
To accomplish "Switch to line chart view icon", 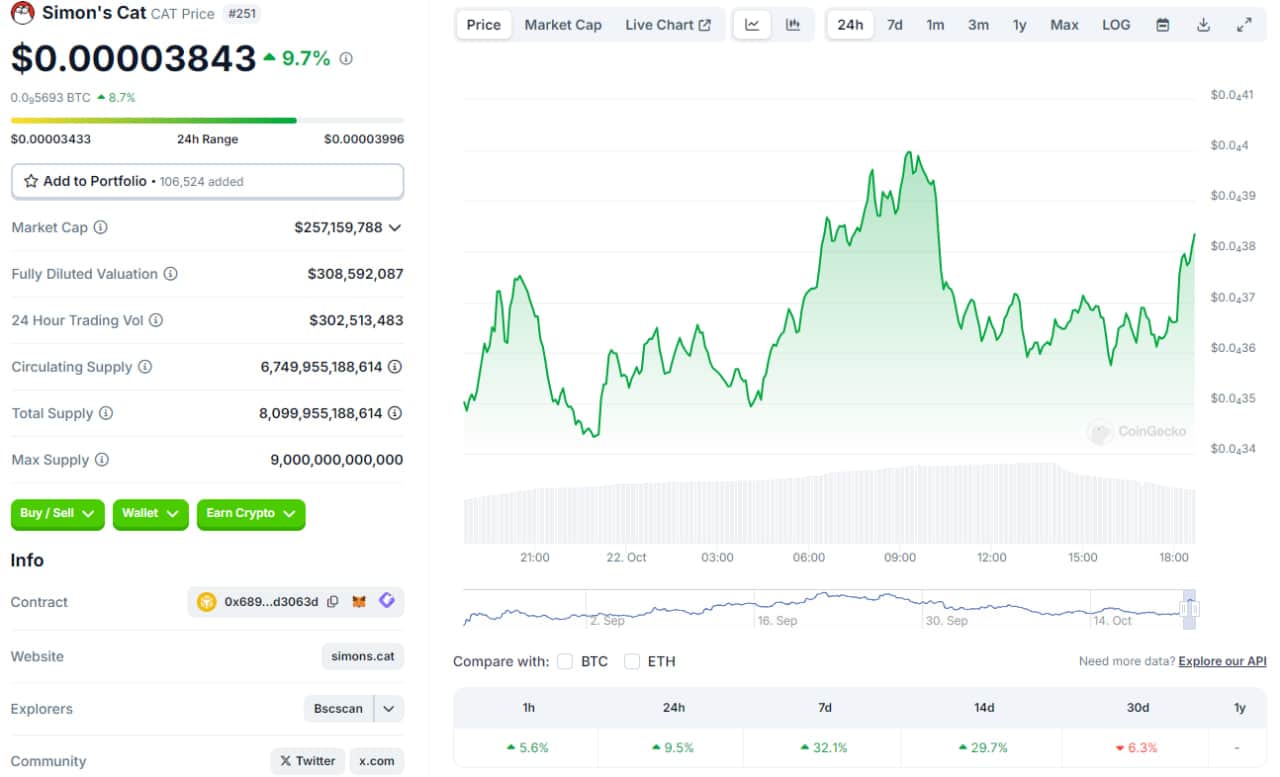I will pos(752,25).
